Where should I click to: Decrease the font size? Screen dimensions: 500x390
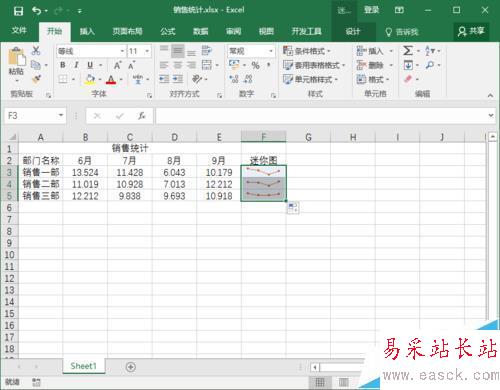click(132, 65)
